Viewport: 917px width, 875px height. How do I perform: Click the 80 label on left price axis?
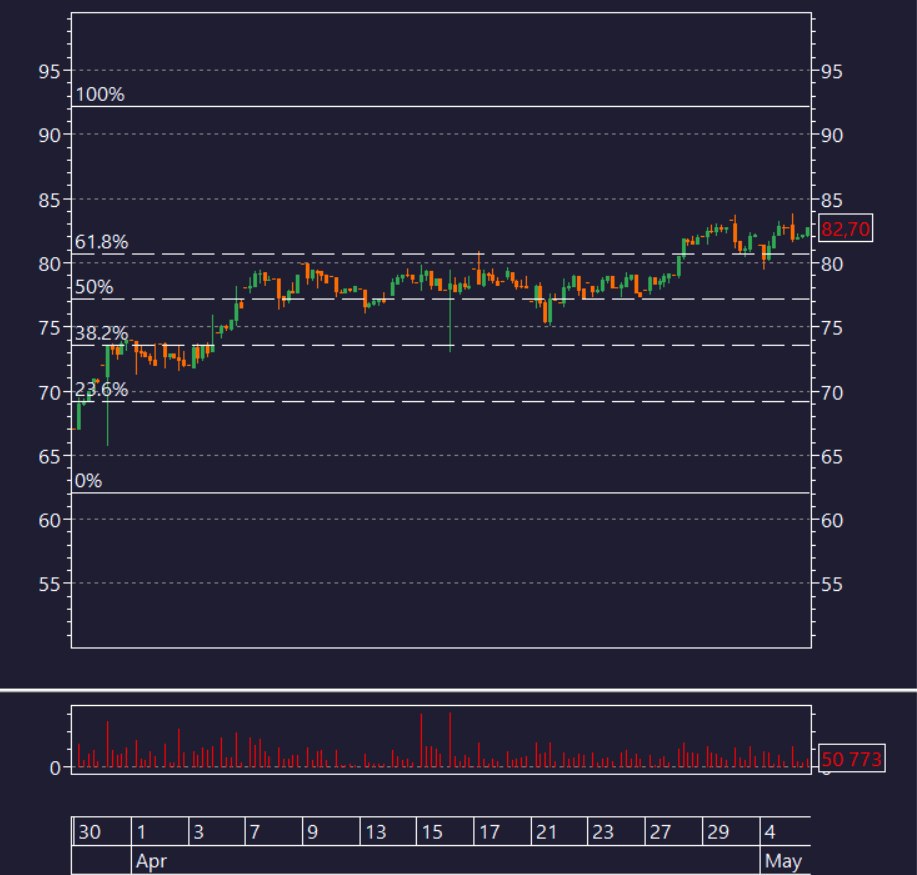coord(49,264)
